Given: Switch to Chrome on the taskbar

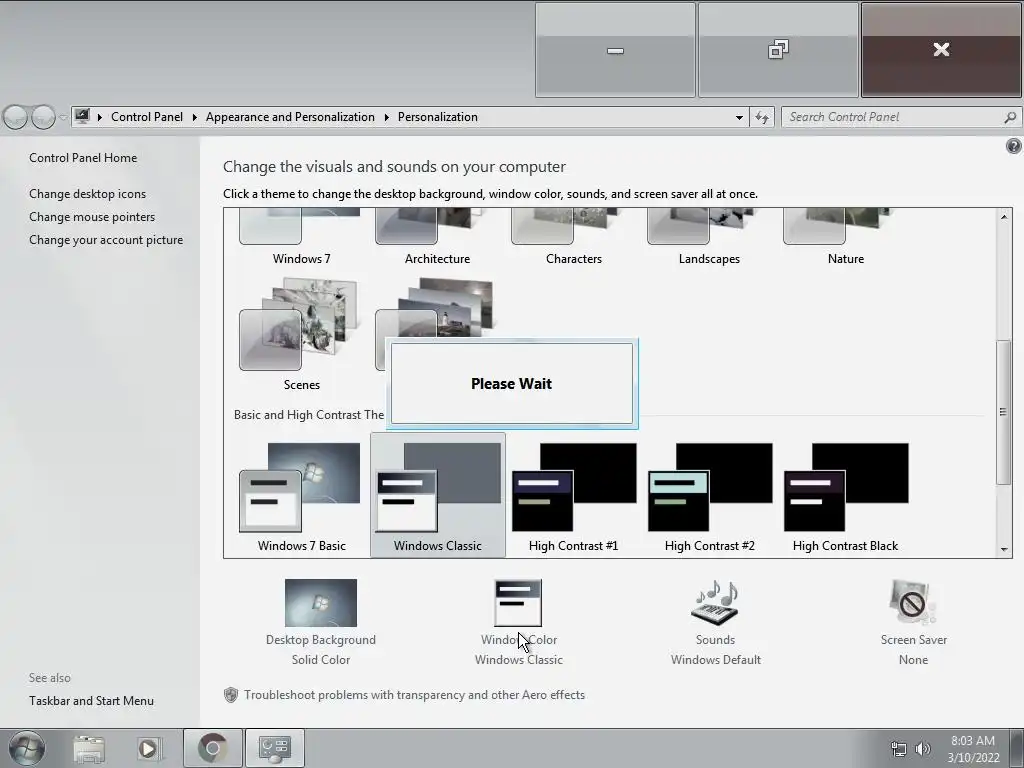Looking at the screenshot, I should point(213,748).
